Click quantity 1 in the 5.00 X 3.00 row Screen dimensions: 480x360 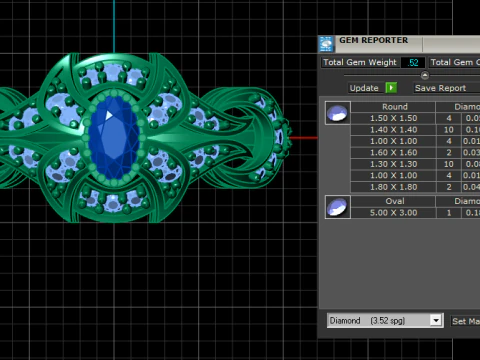(449, 213)
